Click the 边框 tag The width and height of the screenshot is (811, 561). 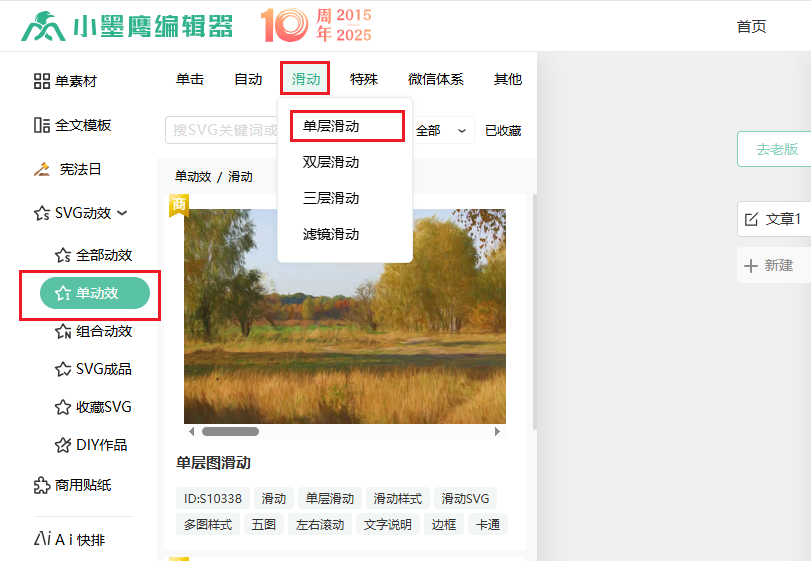[444, 524]
